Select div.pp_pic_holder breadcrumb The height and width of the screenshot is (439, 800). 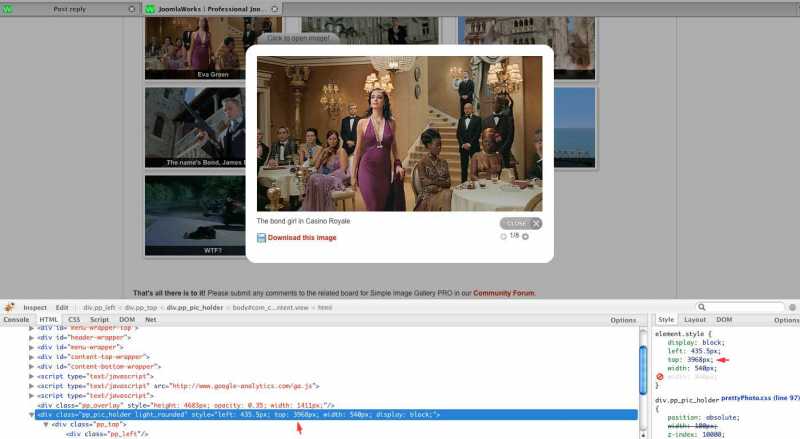point(195,307)
